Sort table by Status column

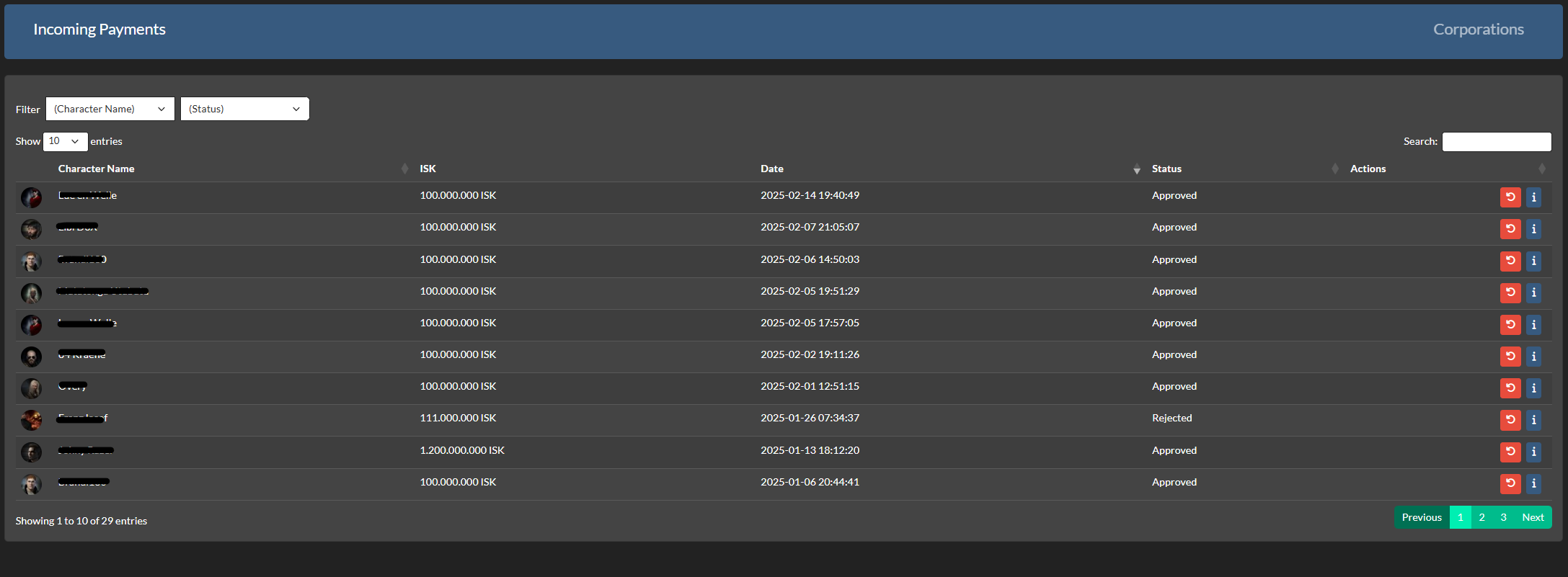tap(1245, 169)
